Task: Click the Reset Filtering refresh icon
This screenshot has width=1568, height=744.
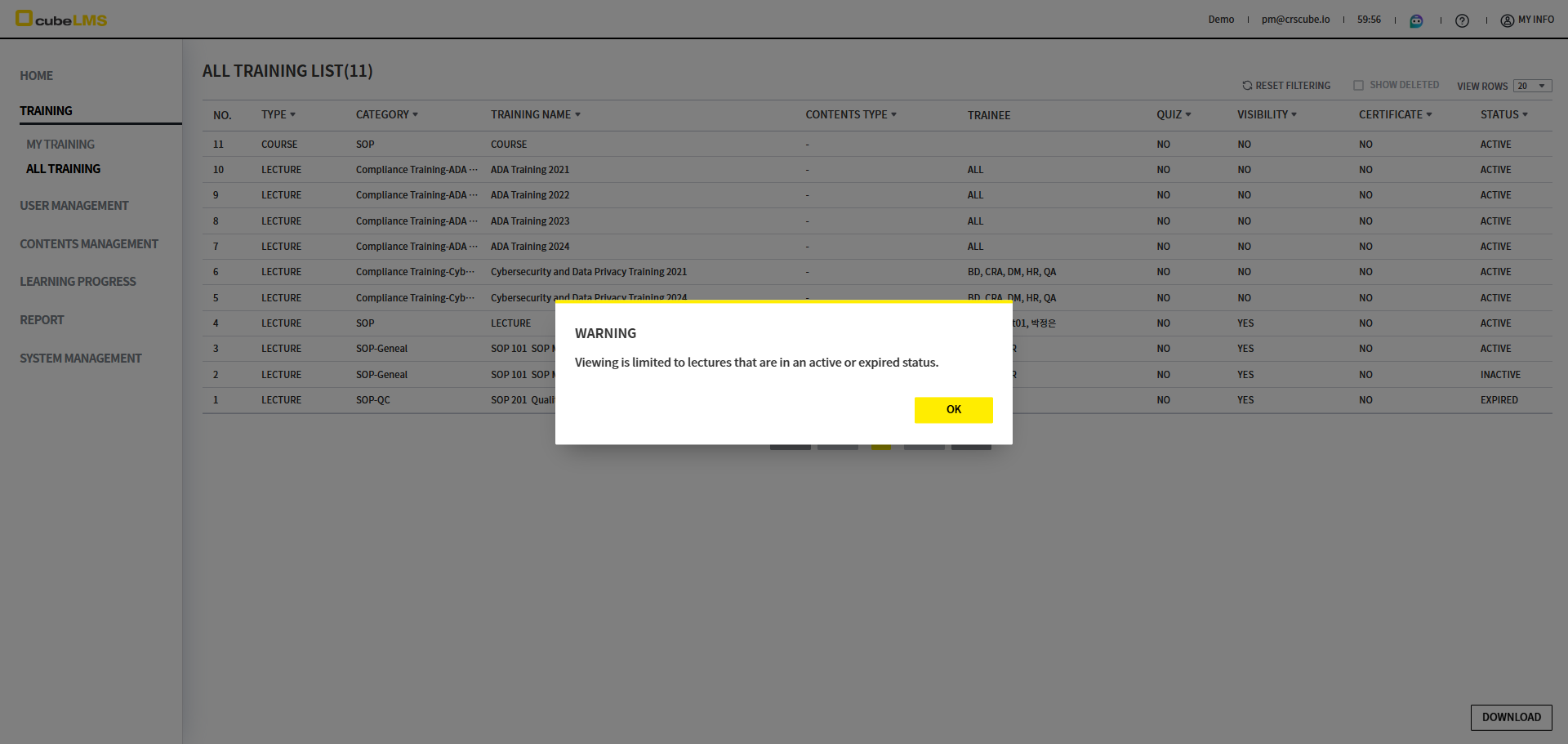Action: (x=1247, y=86)
